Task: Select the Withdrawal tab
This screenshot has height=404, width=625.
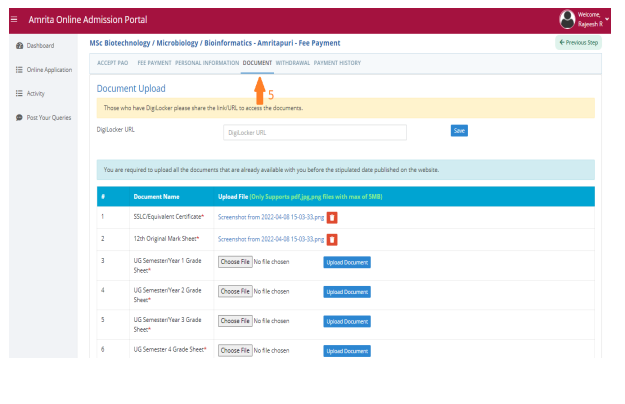Action: point(292,63)
